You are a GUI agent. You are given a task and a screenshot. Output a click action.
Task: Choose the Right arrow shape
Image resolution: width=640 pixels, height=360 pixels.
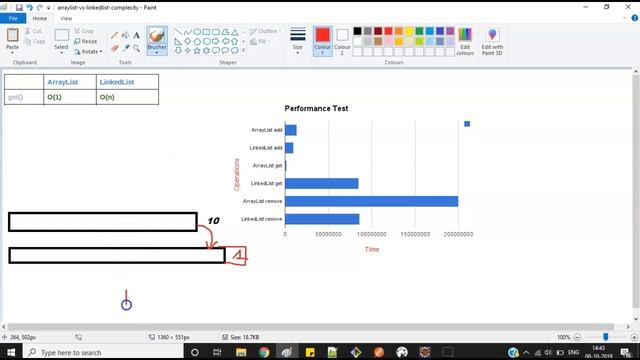[x=216, y=41]
